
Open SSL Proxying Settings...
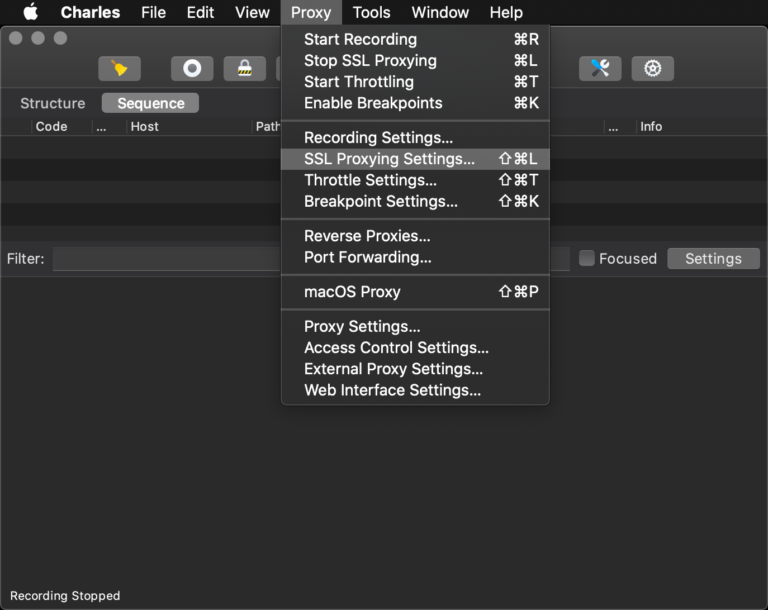[x=415, y=159]
